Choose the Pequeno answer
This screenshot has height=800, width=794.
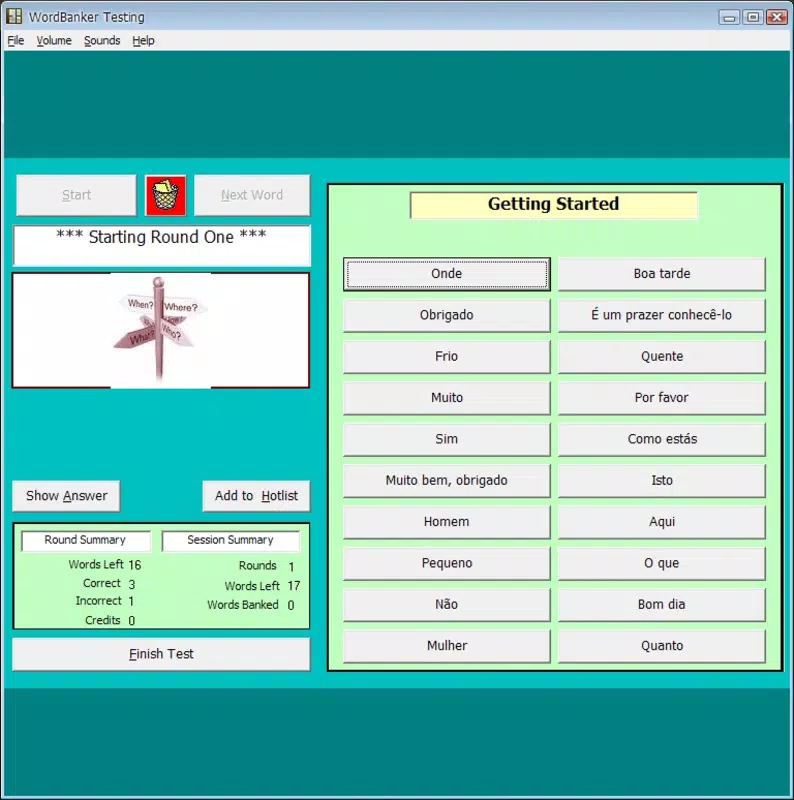pyautogui.click(x=446, y=563)
